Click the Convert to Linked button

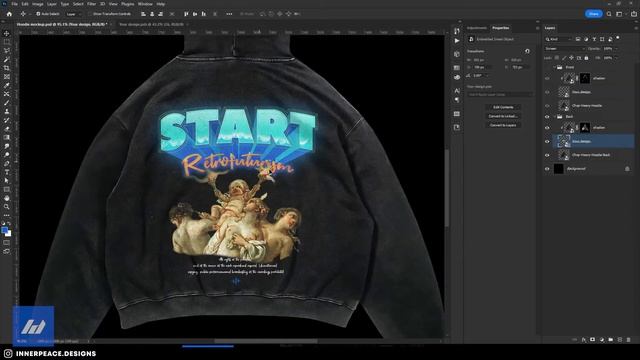pyautogui.click(x=503, y=116)
